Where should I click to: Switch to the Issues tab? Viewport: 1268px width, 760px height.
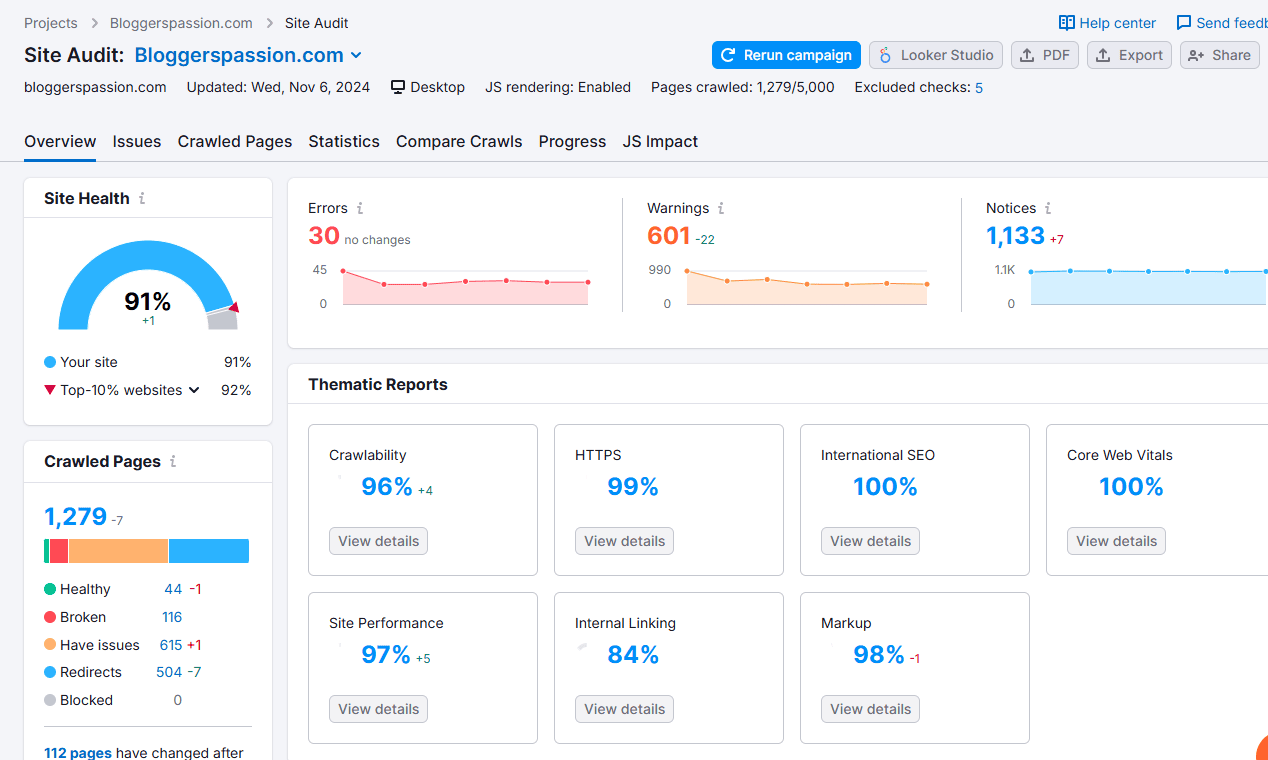136,141
